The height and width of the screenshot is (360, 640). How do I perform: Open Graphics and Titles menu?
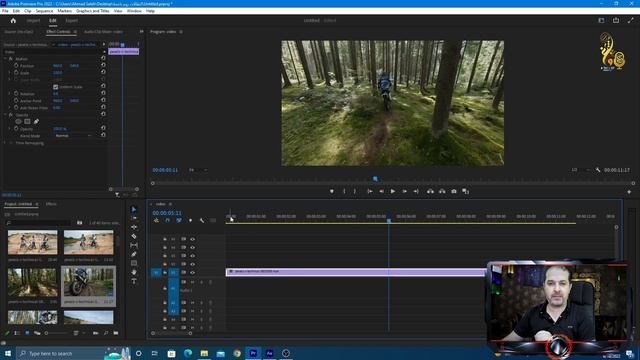93,11
